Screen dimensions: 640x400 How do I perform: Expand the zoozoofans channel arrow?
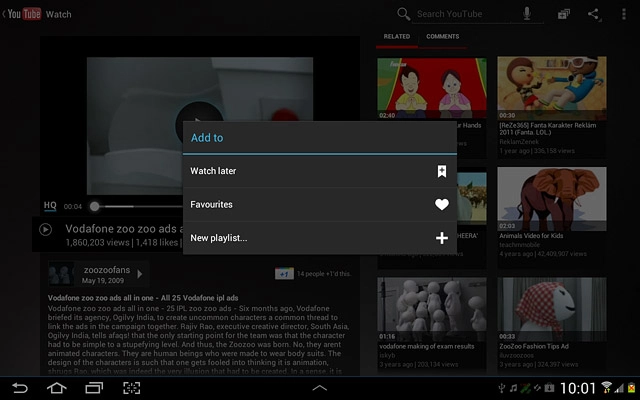[x=142, y=273]
